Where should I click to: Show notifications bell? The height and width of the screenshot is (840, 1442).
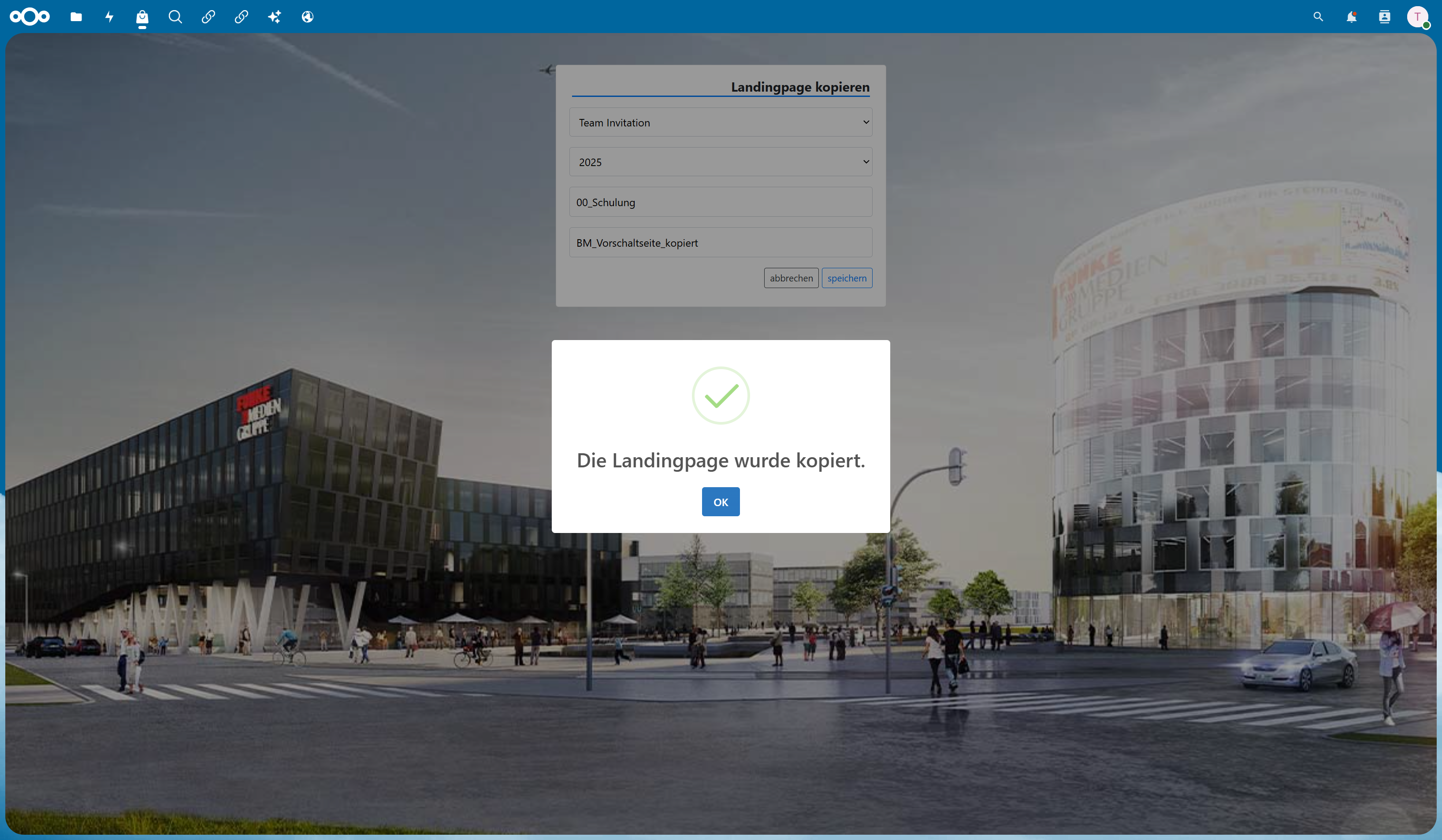1352,17
